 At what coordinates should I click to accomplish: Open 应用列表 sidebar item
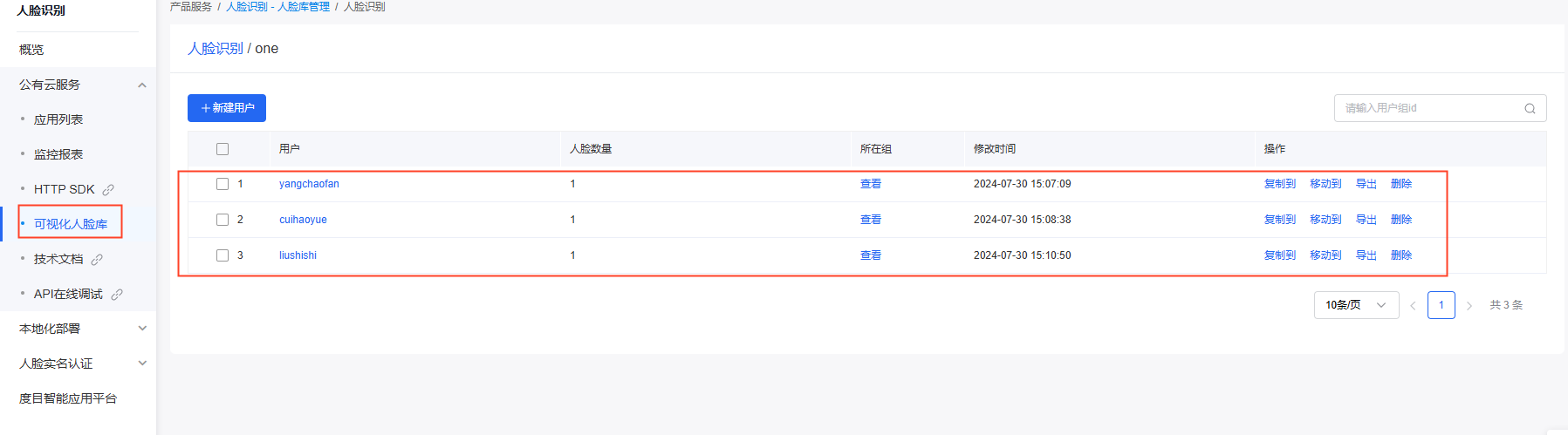coord(58,119)
